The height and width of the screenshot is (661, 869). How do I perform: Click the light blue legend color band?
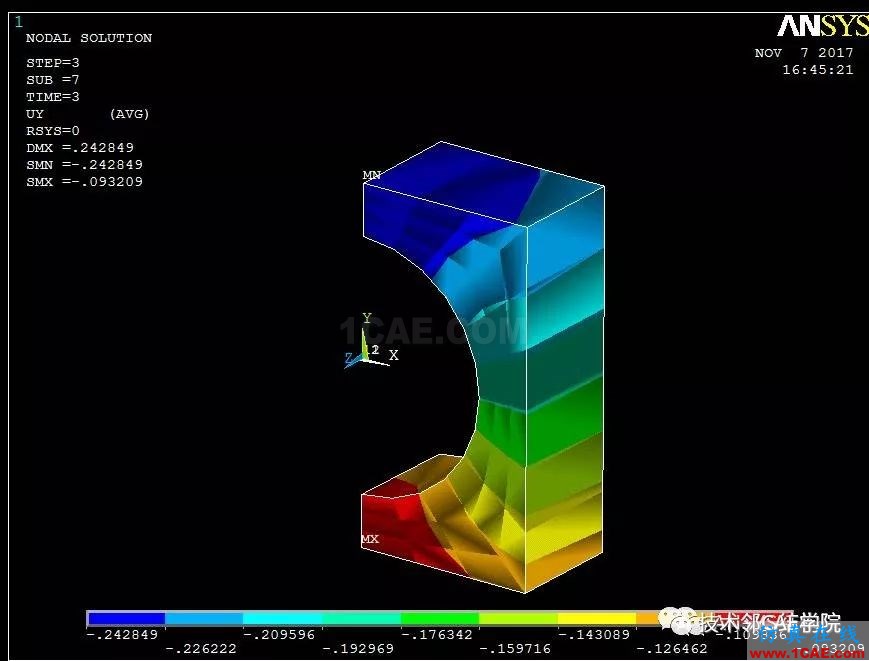204,618
